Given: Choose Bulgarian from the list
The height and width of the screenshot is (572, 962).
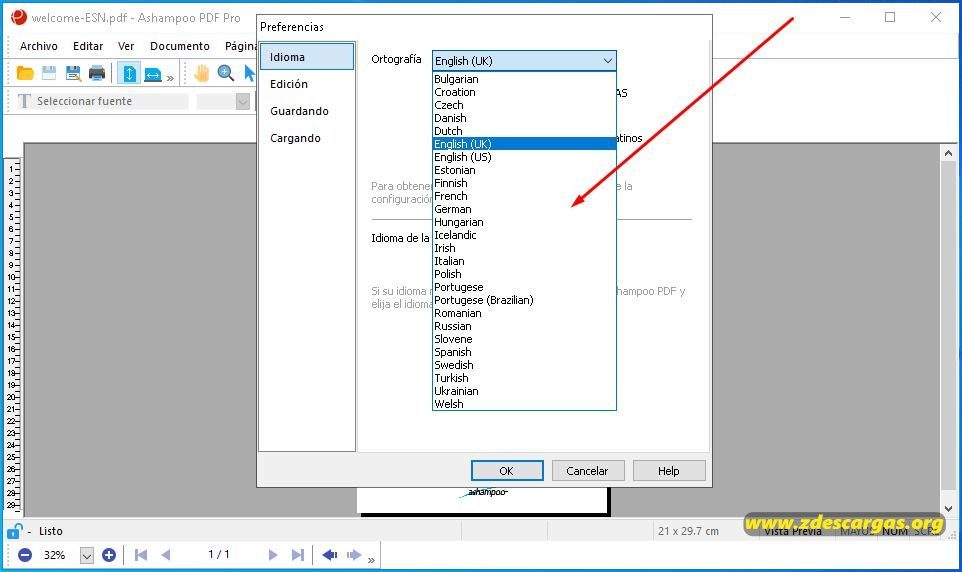Looking at the screenshot, I should point(524,79).
